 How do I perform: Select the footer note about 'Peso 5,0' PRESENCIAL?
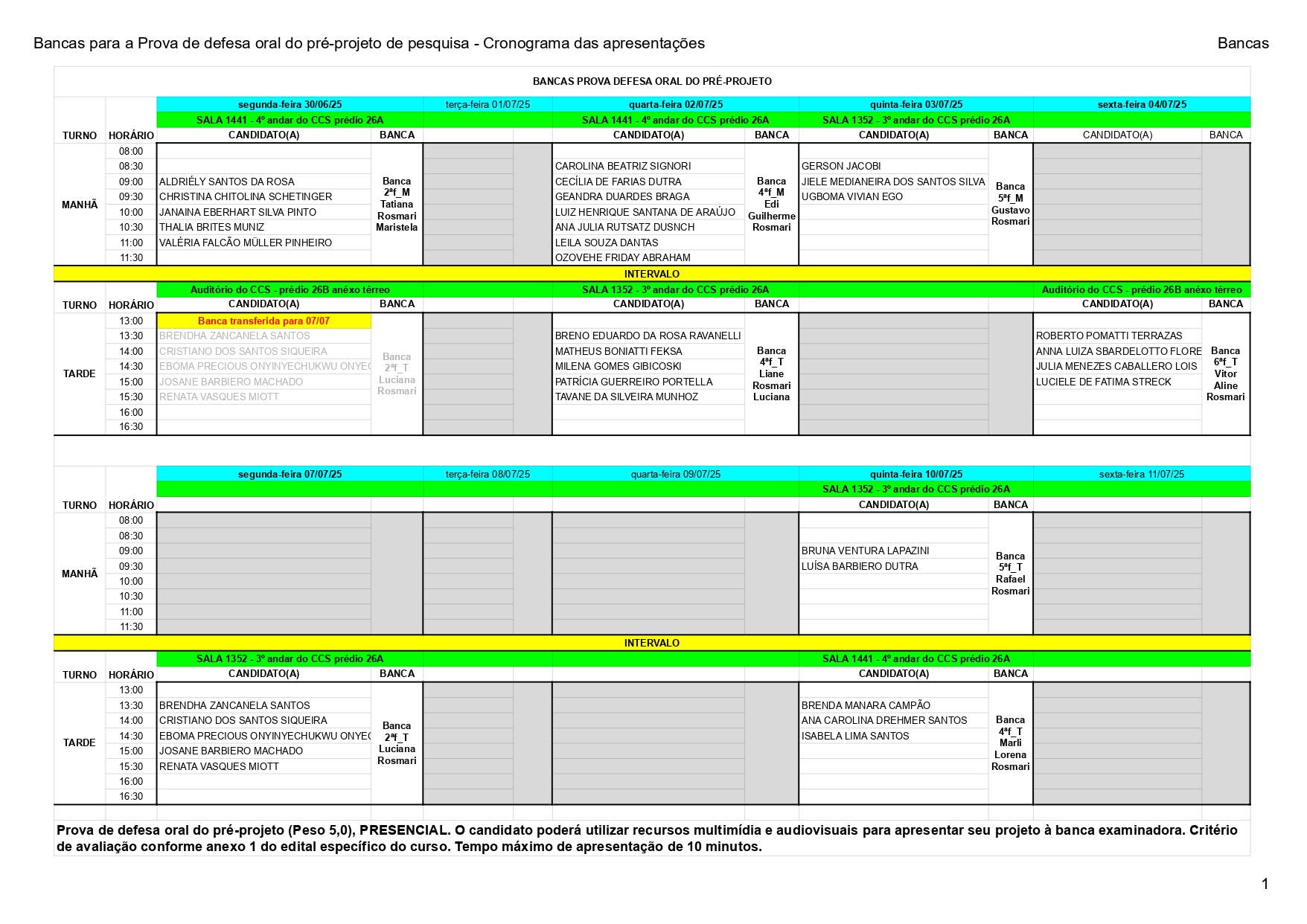point(648,838)
